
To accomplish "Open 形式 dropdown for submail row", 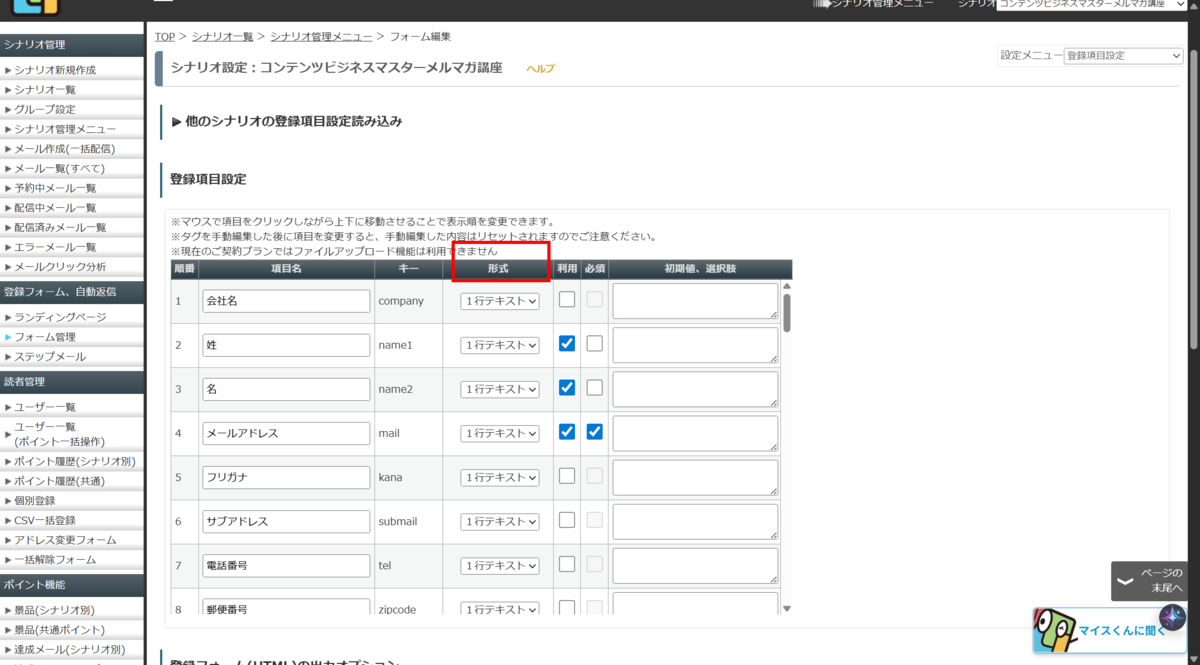I will tap(500, 521).
